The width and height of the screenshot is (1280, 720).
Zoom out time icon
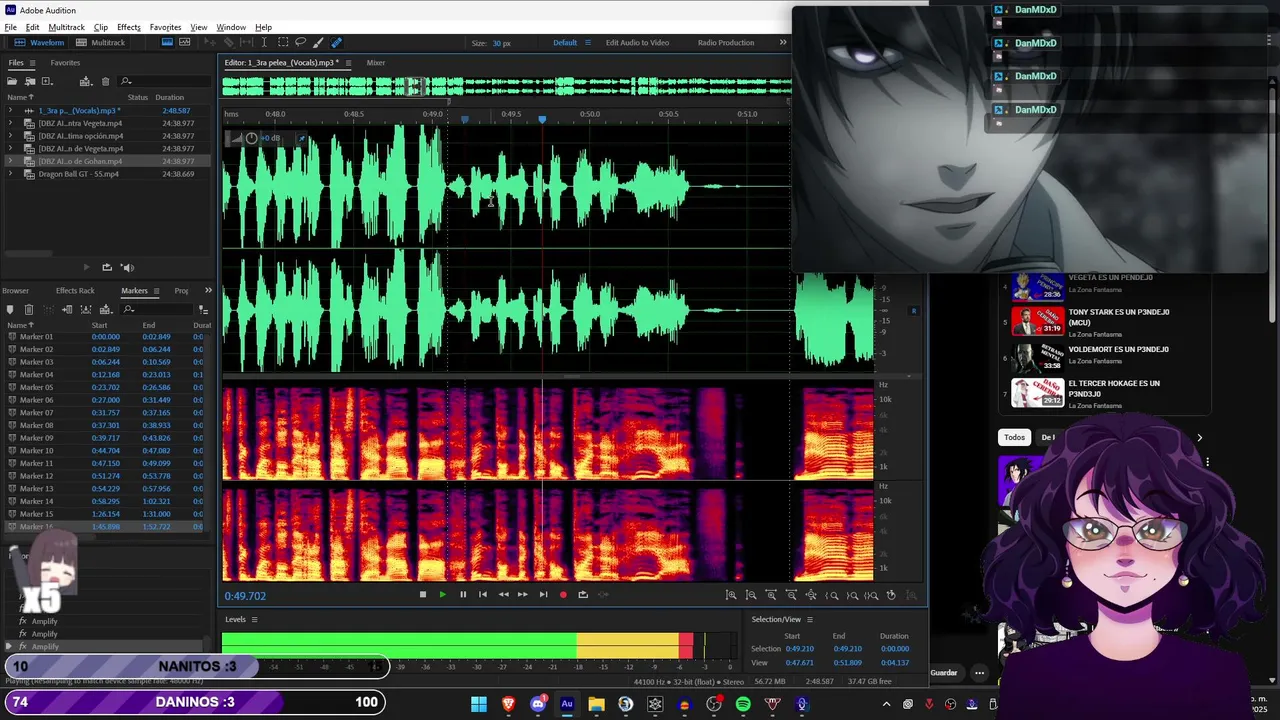pos(791,595)
